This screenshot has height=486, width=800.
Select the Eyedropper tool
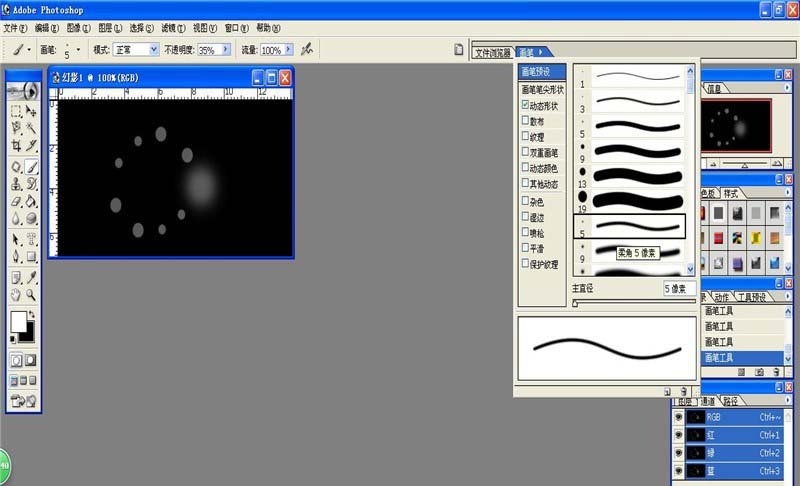[x=31, y=277]
